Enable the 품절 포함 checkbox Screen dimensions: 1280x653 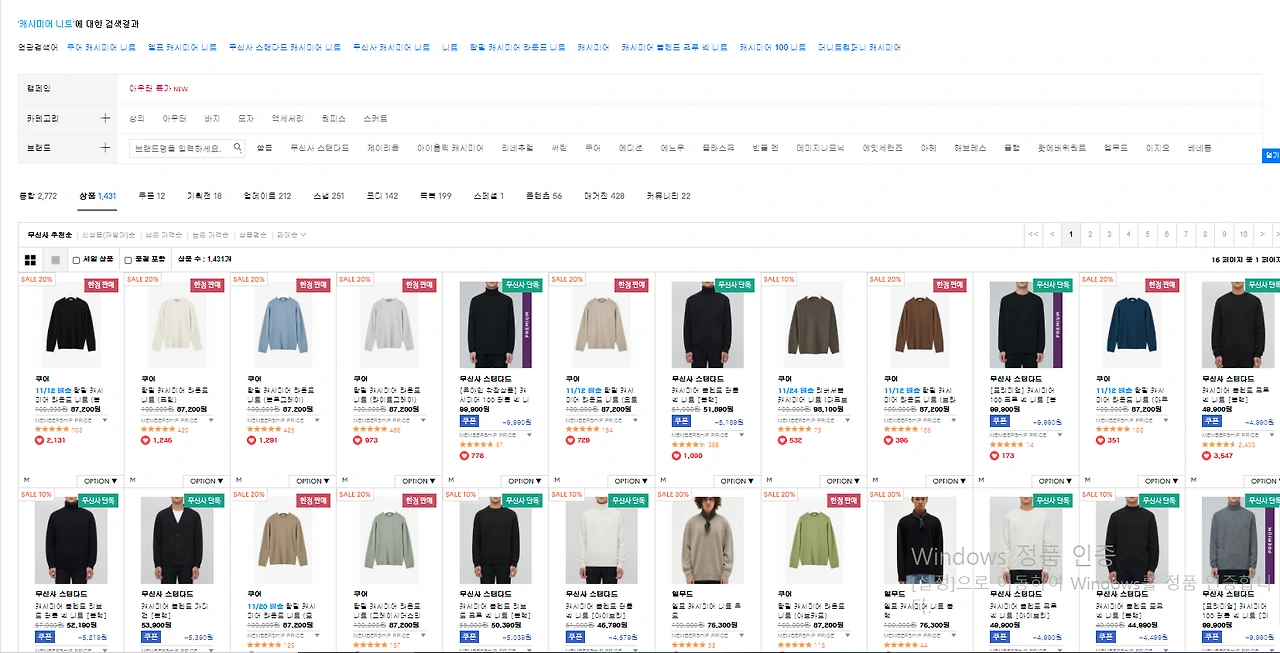(x=128, y=260)
